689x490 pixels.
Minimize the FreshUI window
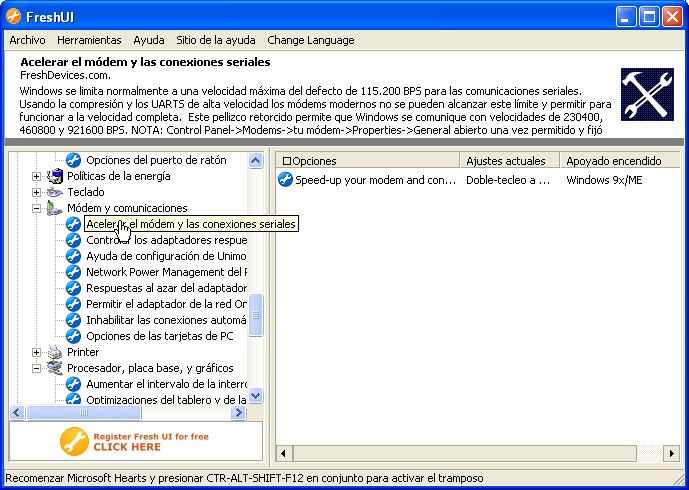pos(625,17)
